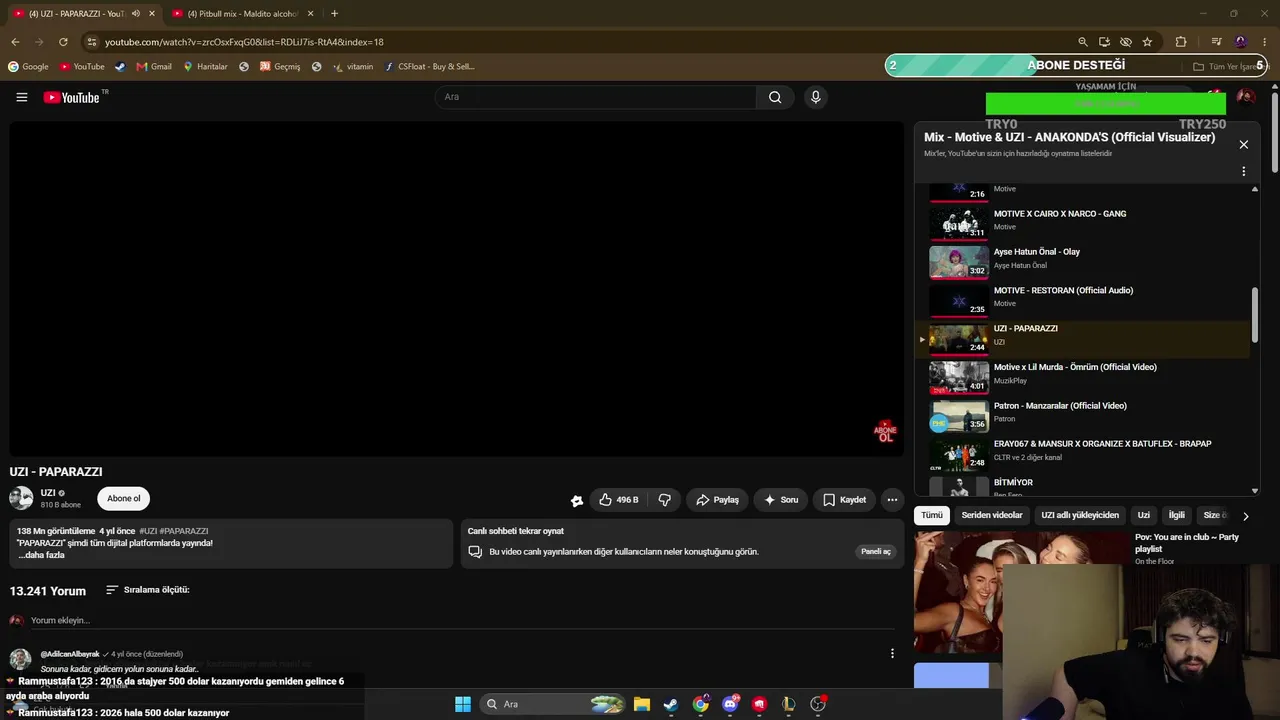Open the CSFloat bookmark
Viewport: 1280px width, 720px height.
430,67
